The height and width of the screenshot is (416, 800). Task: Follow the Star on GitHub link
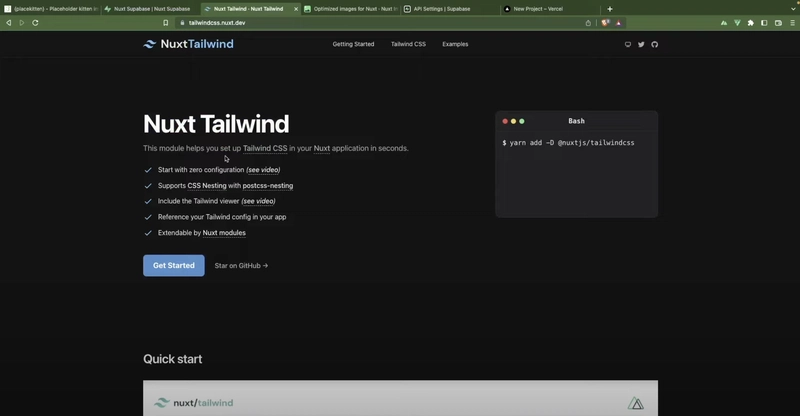[241, 265]
